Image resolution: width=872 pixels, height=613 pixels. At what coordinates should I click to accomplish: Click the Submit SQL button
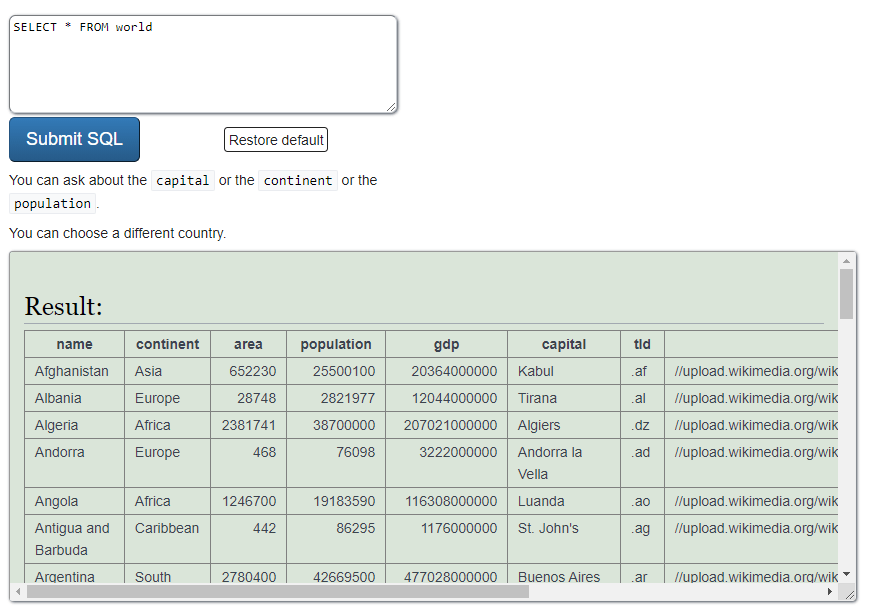coord(74,139)
